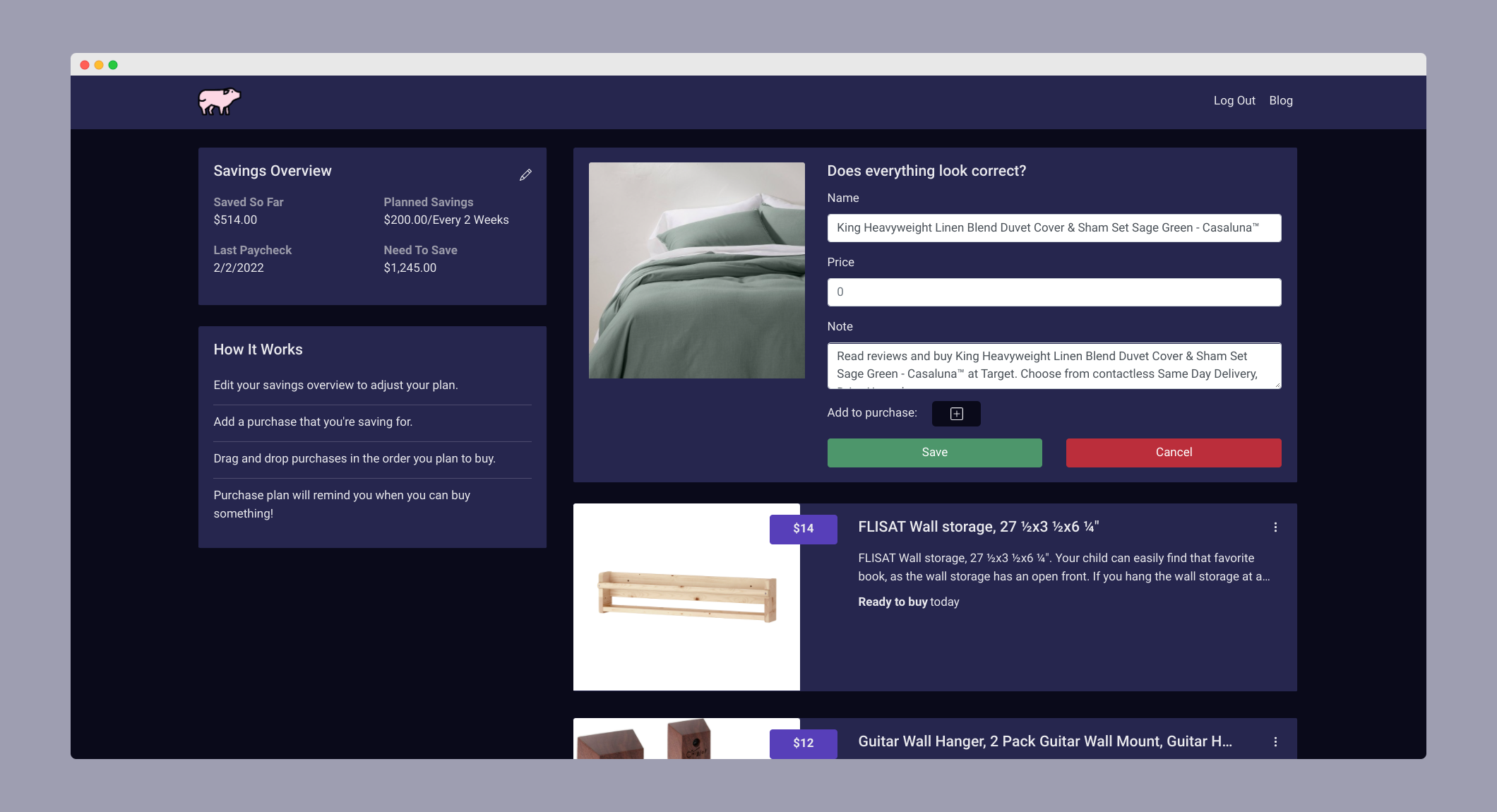Open the Blog page

click(x=1281, y=100)
